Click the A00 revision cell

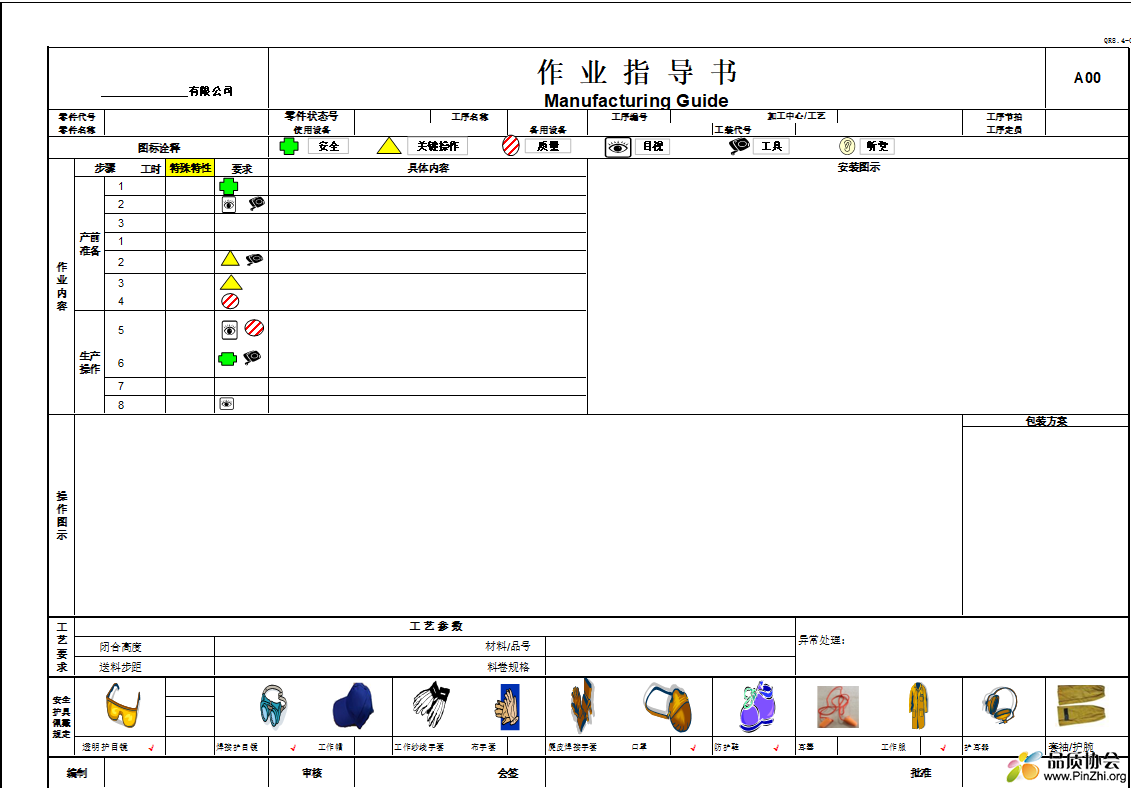coord(1087,78)
